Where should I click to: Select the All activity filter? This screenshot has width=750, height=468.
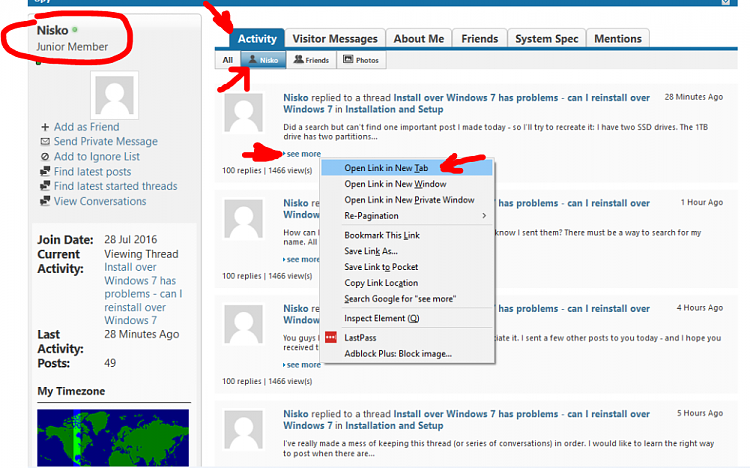228,60
